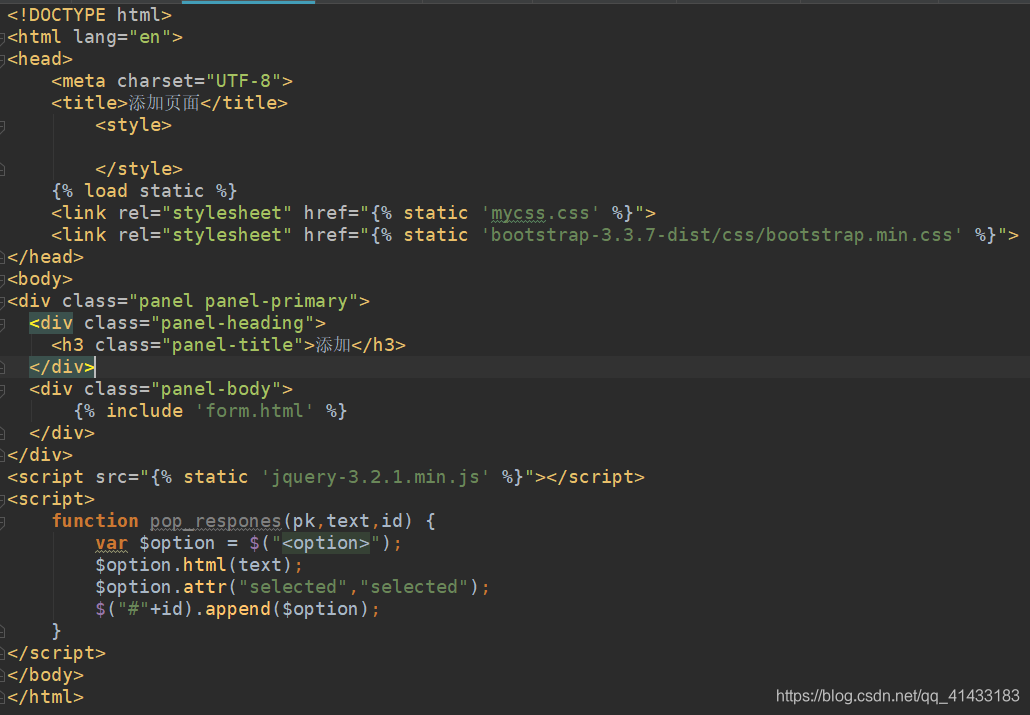Click the "en" lang attribute value
The width and height of the screenshot is (1030, 715).
click(x=150, y=37)
